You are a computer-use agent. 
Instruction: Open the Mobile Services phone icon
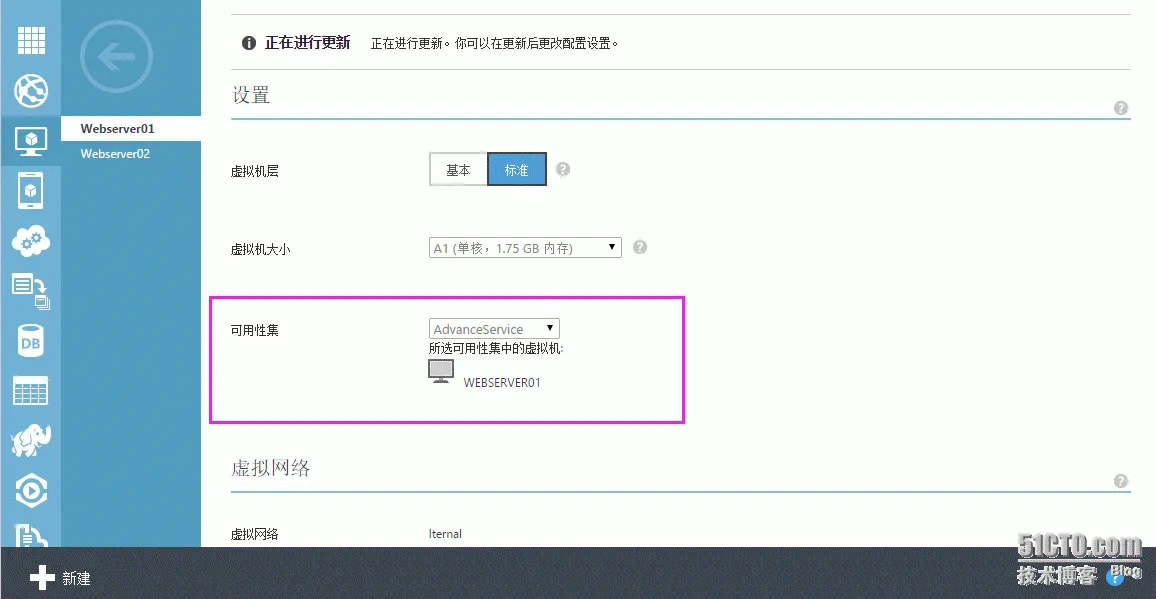click(x=31, y=190)
